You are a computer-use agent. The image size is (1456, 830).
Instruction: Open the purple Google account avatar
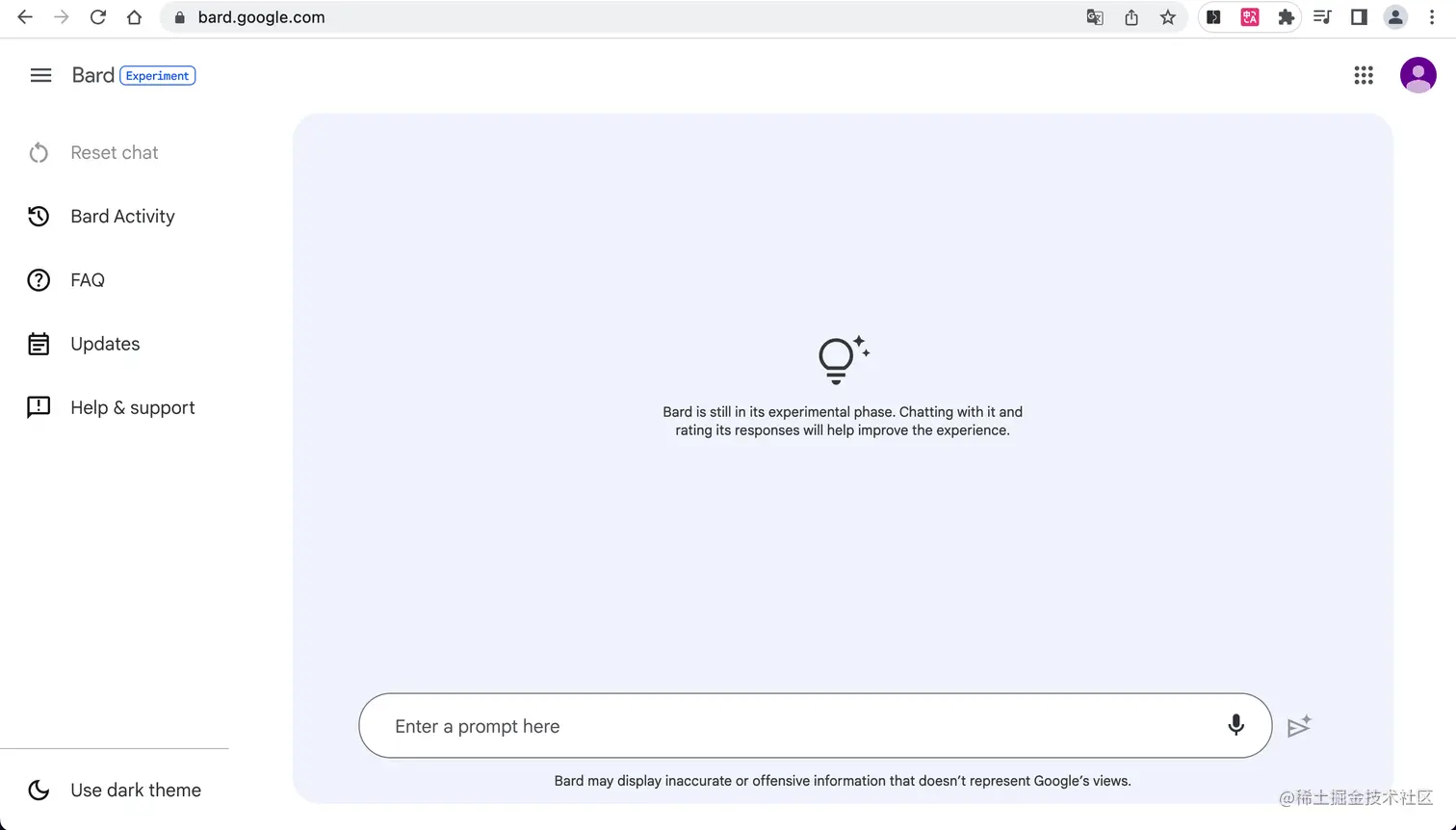point(1418,75)
